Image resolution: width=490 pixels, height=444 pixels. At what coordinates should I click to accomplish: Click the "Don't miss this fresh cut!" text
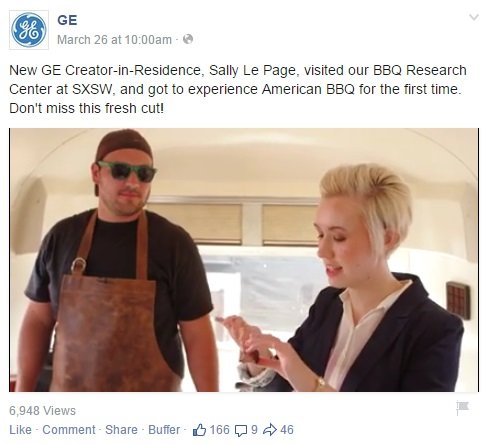[x=87, y=108]
